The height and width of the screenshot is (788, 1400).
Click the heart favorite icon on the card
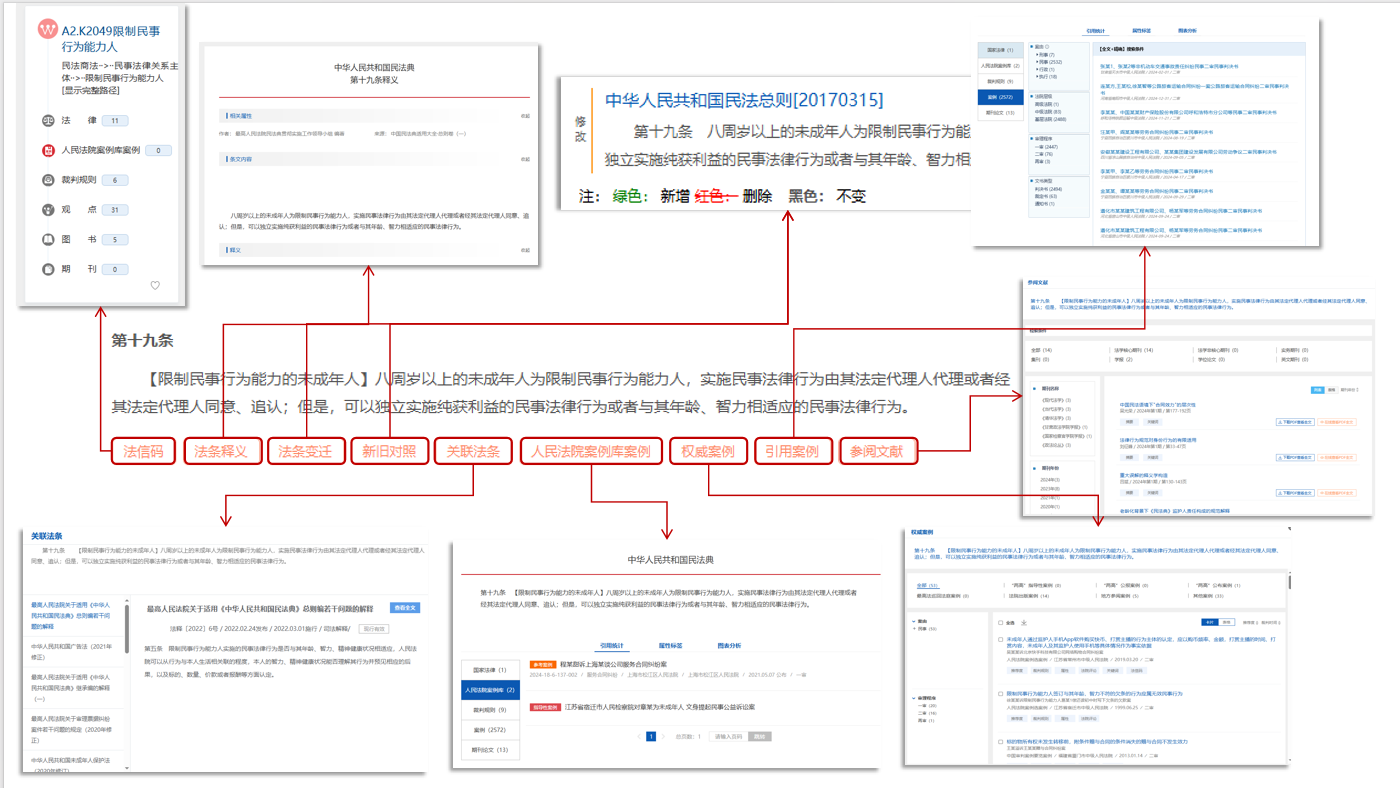[x=155, y=286]
